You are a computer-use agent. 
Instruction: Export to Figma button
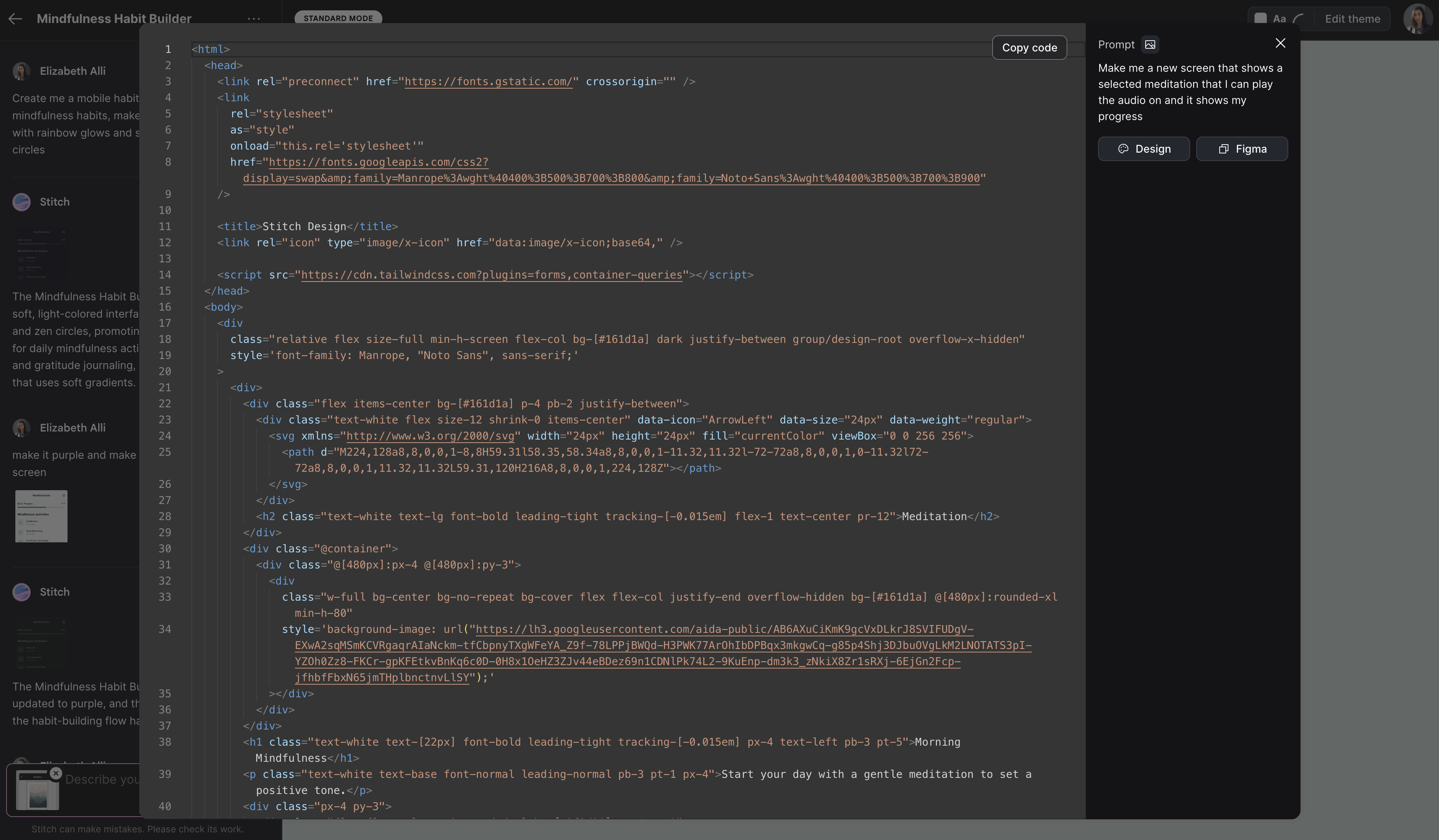click(x=1241, y=149)
